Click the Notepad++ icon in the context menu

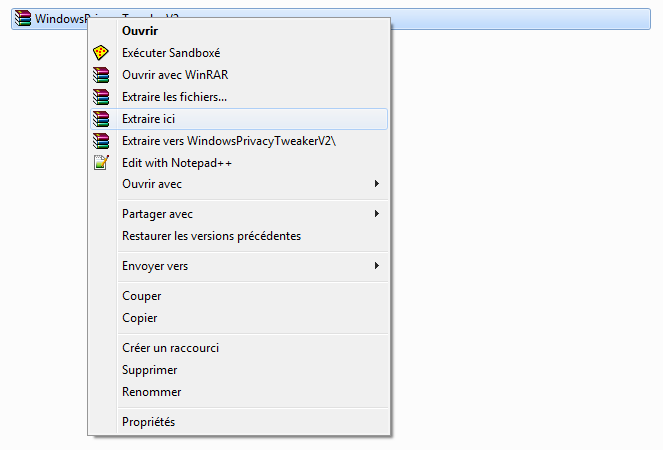point(101,162)
